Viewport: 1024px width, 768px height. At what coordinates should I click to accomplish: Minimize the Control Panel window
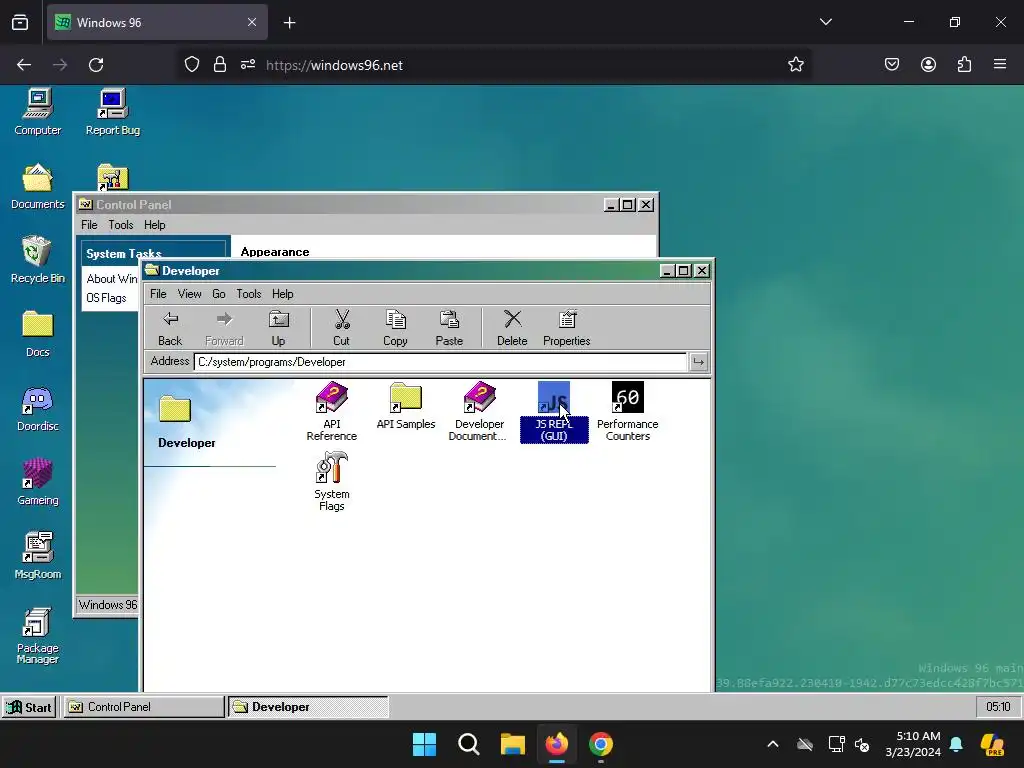click(611, 204)
